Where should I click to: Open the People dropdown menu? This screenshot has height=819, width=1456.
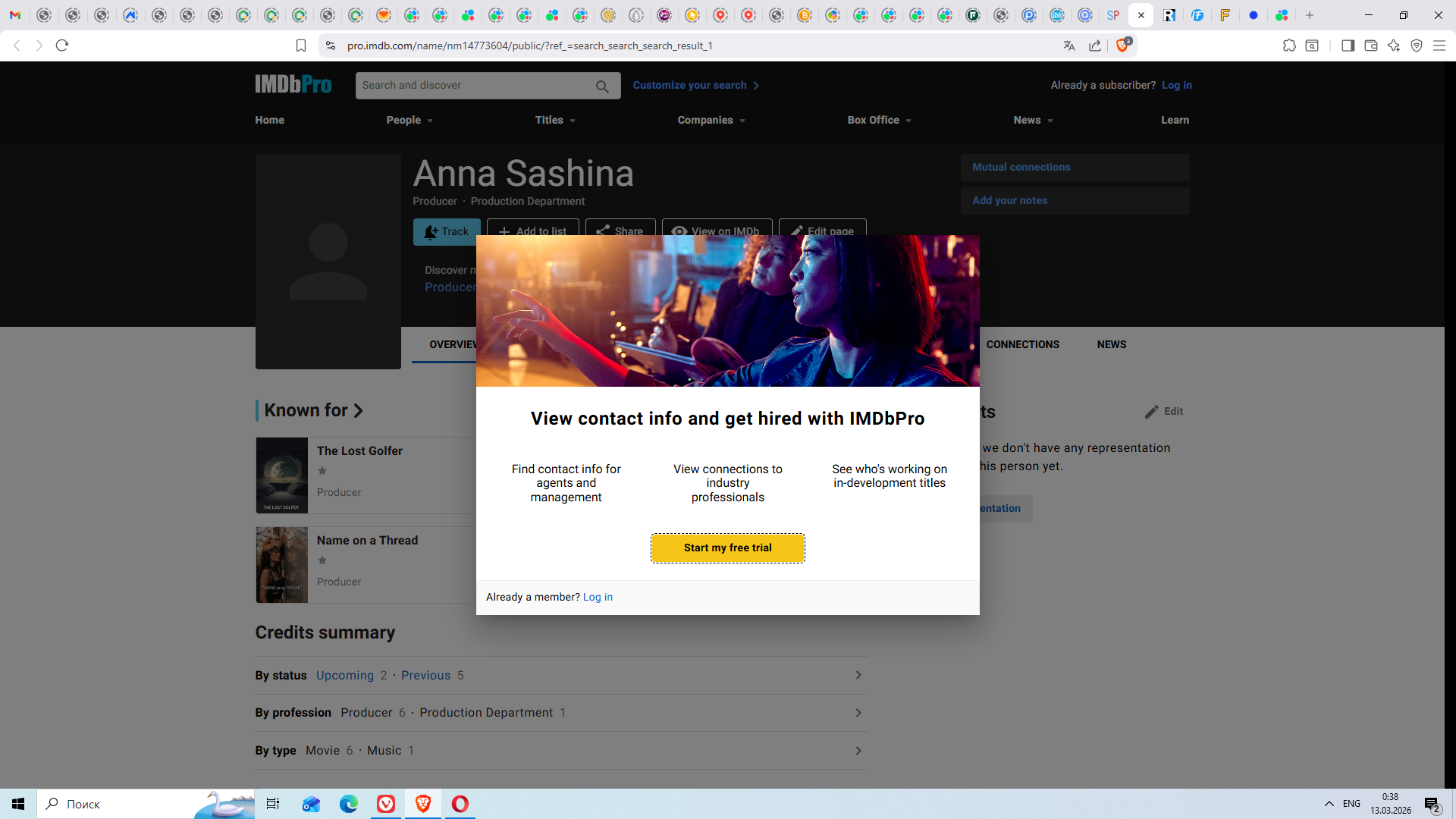409,121
